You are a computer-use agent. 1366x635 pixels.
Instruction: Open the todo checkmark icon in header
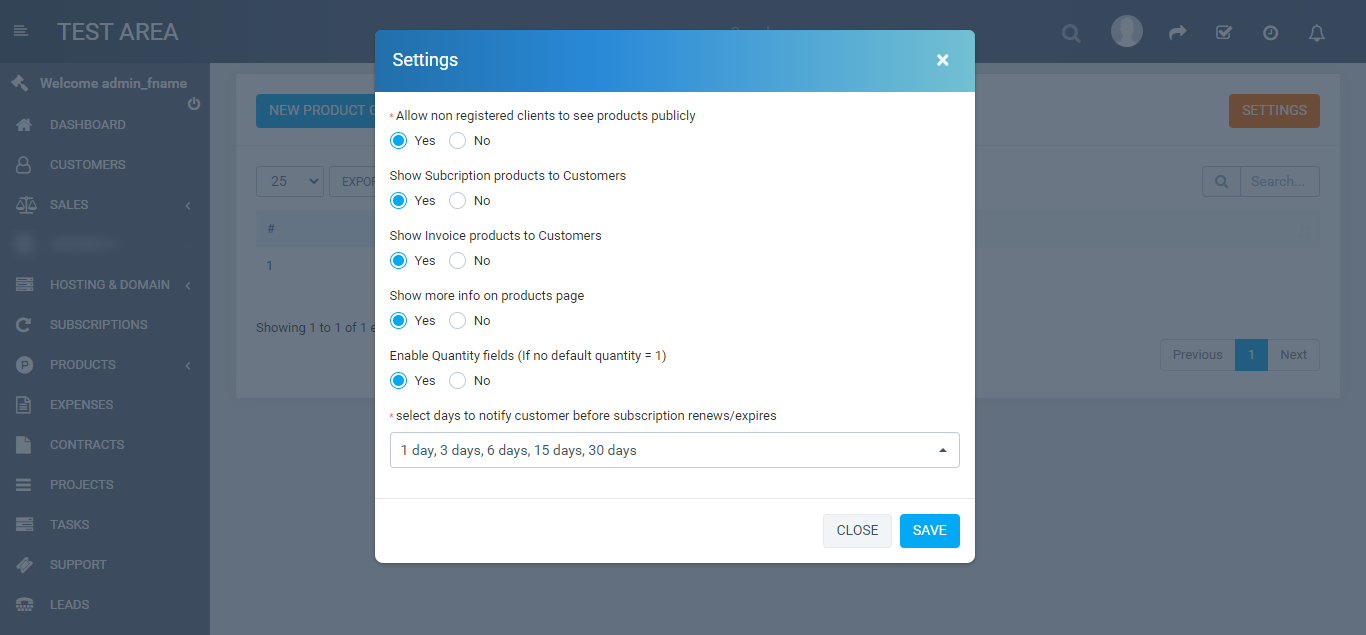point(1224,33)
